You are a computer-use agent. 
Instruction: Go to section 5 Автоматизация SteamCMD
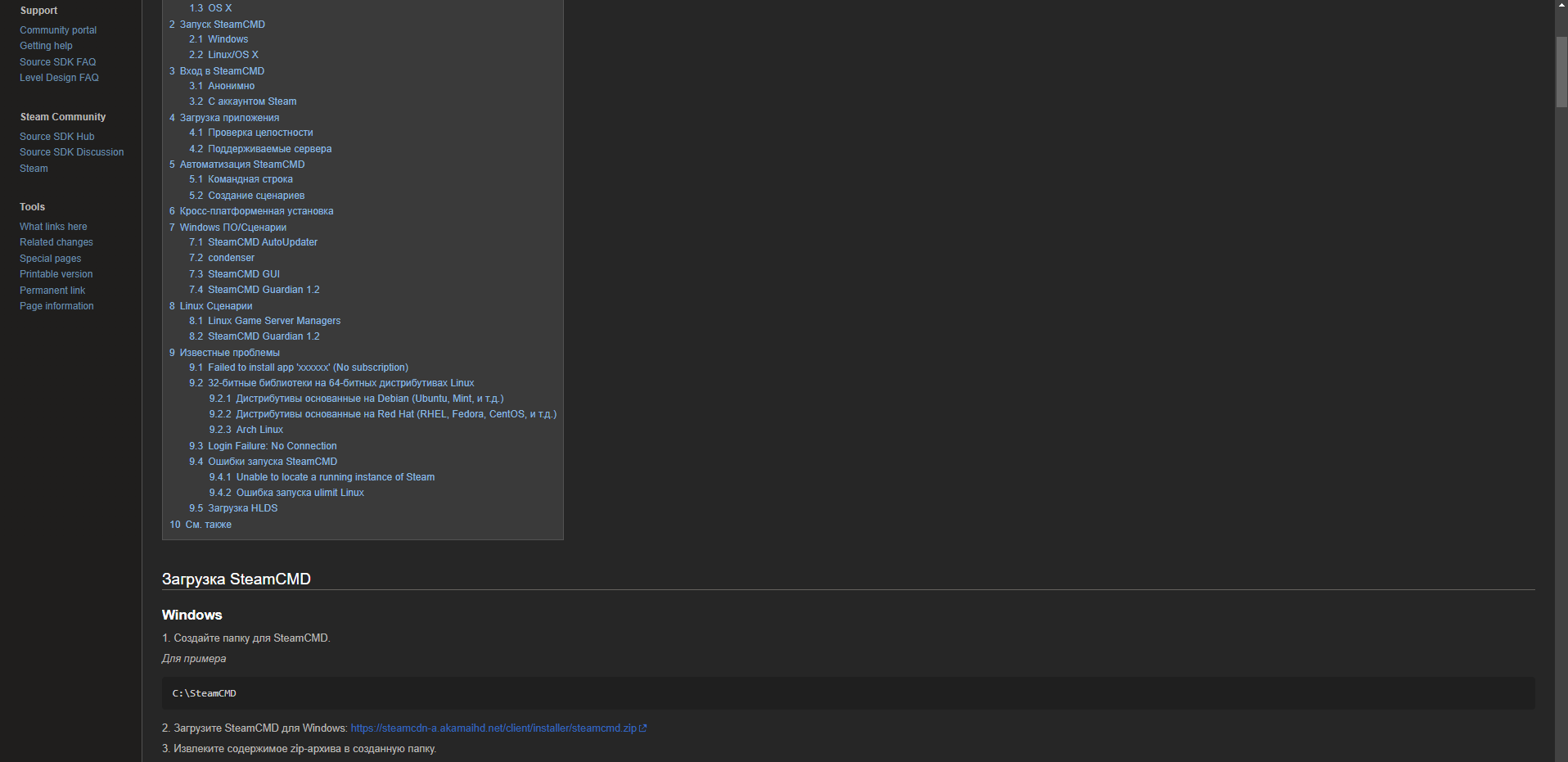pyautogui.click(x=237, y=165)
